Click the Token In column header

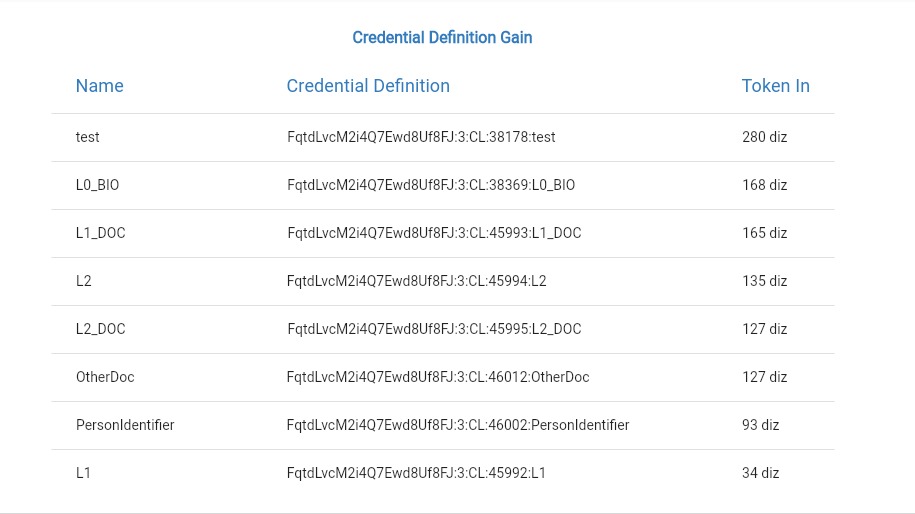pyautogui.click(x=776, y=86)
